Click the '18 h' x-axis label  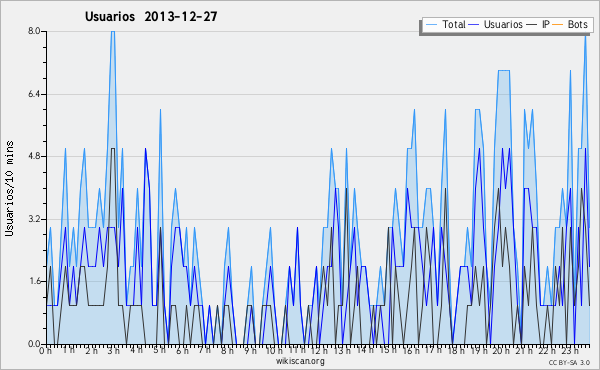click(456, 350)
